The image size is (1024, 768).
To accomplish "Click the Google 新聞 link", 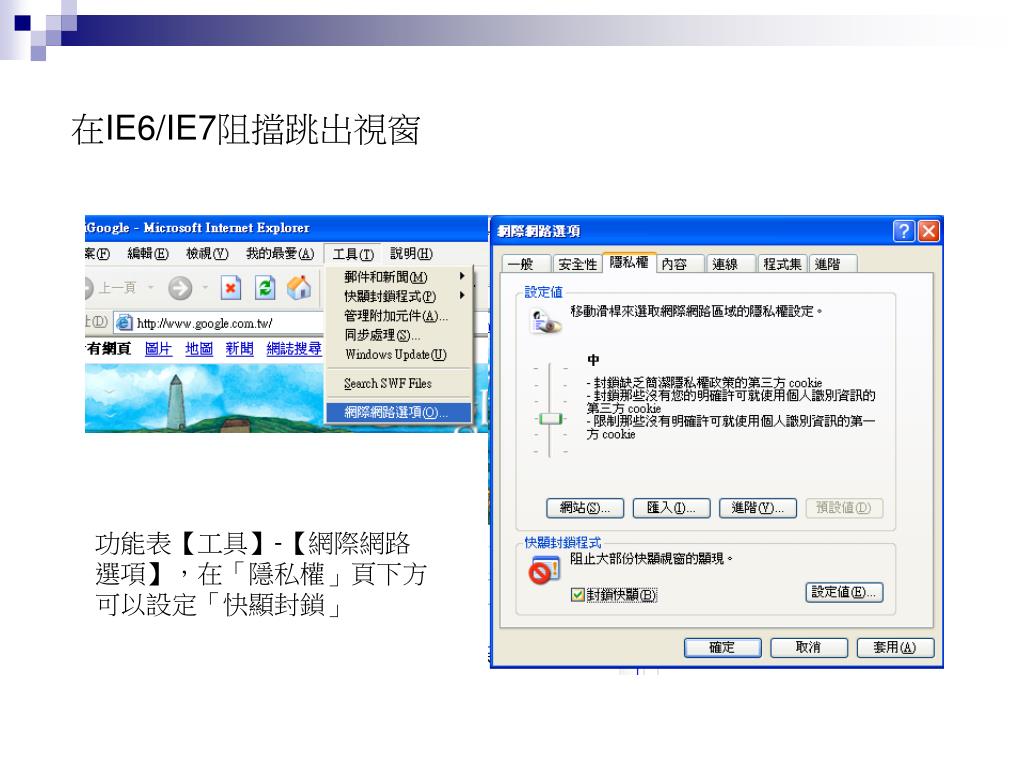I will tap(240, 349).
